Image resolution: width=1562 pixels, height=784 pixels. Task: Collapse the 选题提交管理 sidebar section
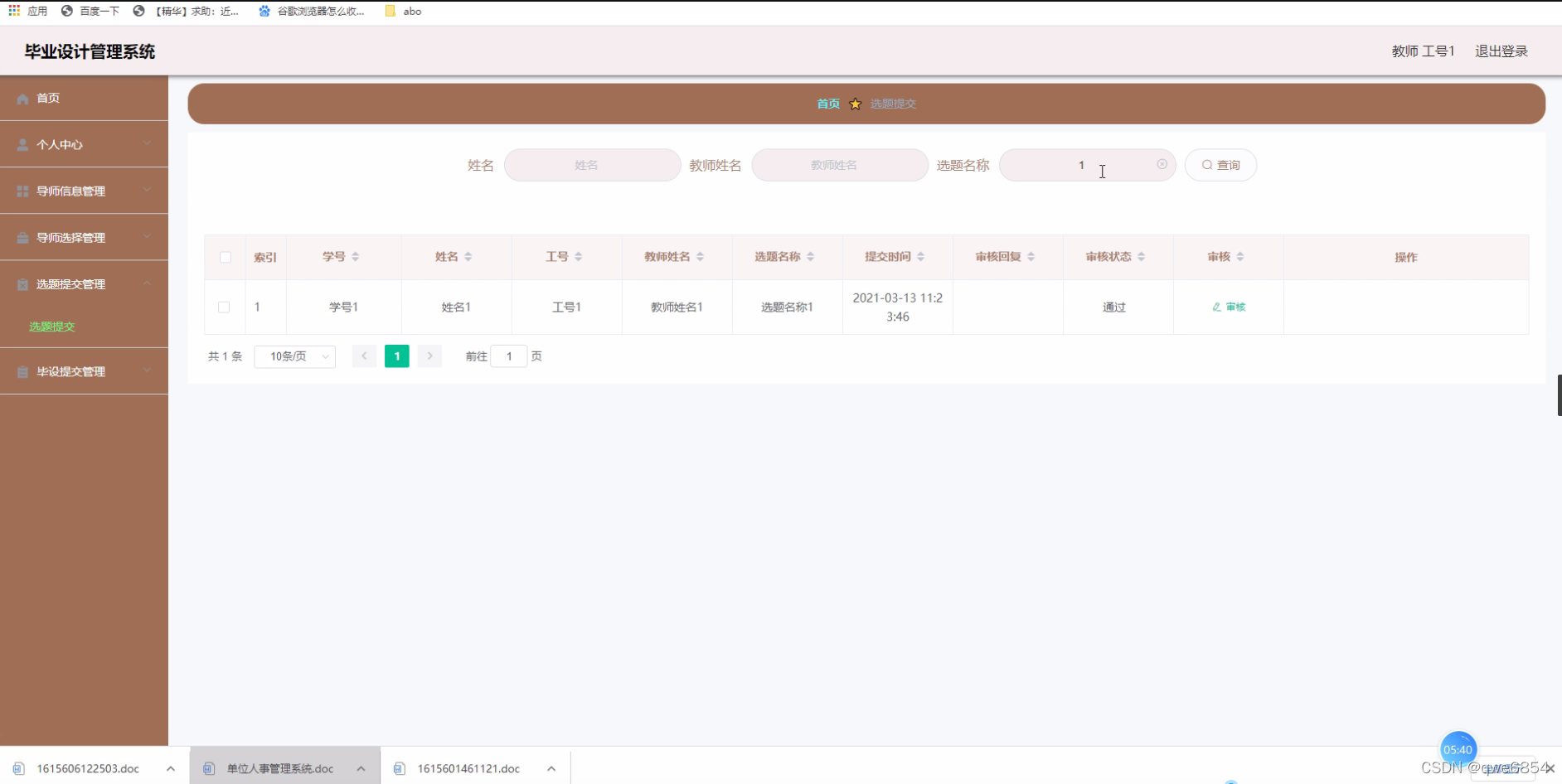click(70, 283)
